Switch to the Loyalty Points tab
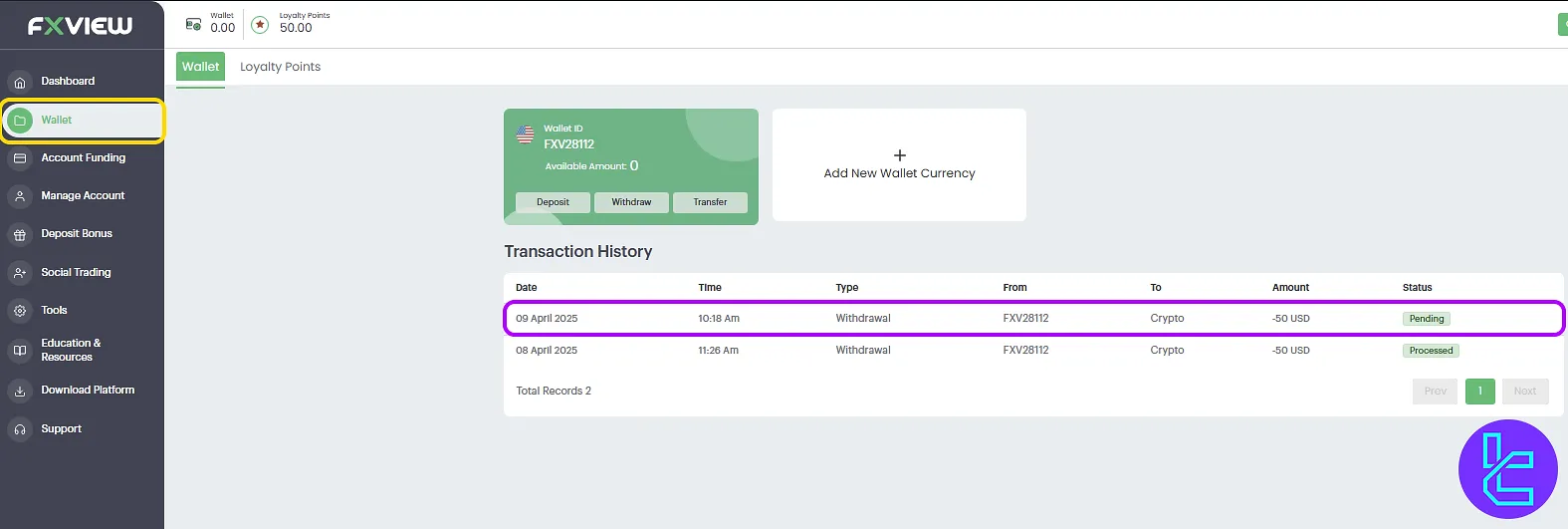The width and height of the screenshot is (1568, 529). (x=280, y=67)
